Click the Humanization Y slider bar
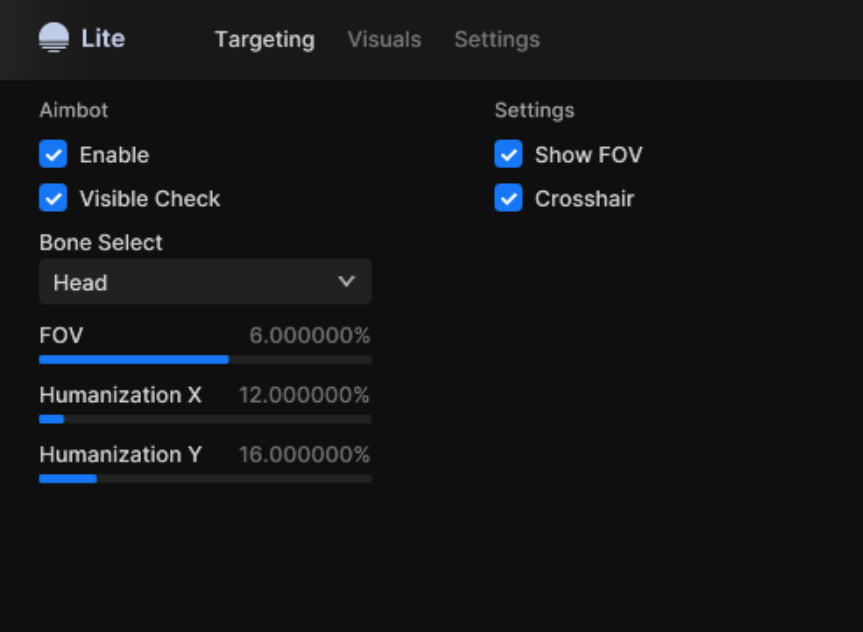Image resolution: width=863 pixels, height=632 pixels. point(205,479)
